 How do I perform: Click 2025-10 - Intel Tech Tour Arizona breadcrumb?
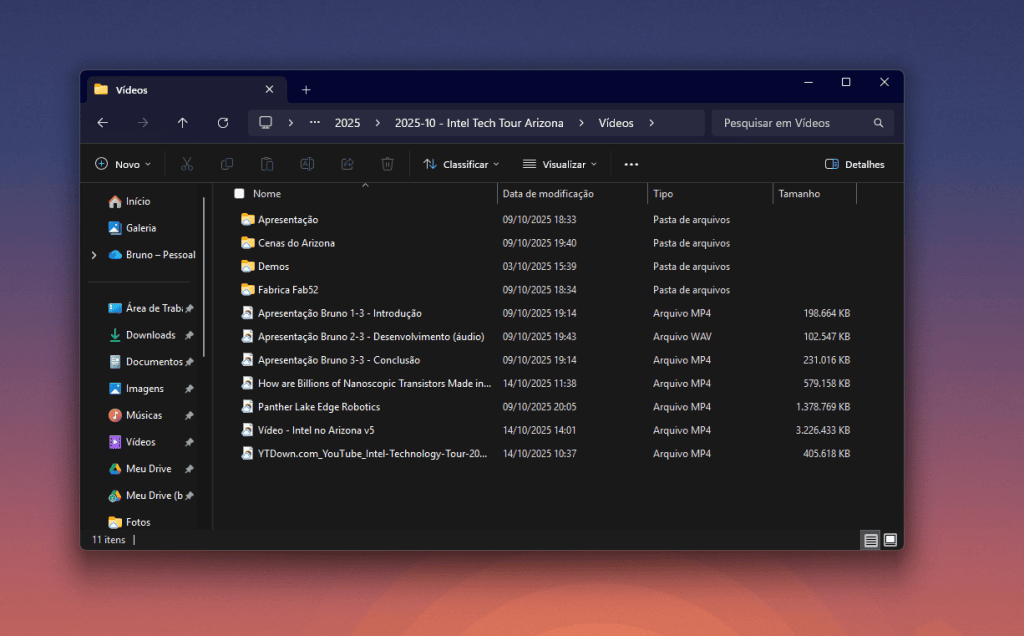(x=479, y=123)
